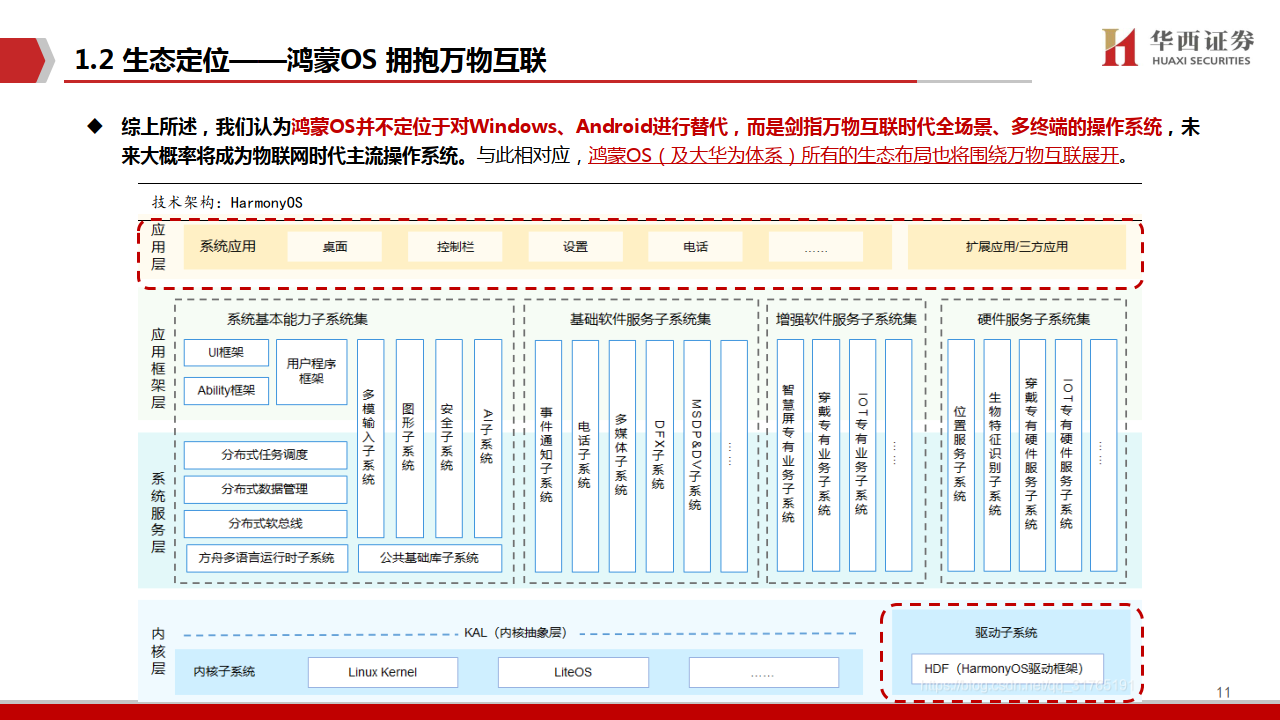
Task: Click the 事件通知子系统 column
Action: [548, 456]
